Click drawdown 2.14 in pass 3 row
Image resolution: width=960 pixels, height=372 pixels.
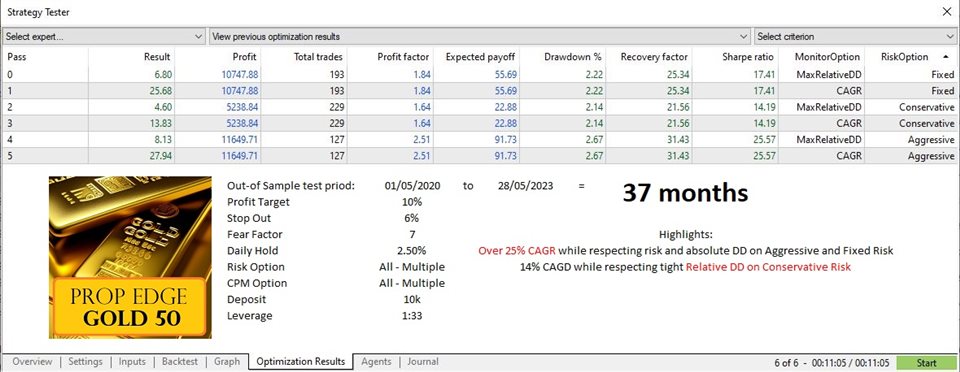pos(594,124)
